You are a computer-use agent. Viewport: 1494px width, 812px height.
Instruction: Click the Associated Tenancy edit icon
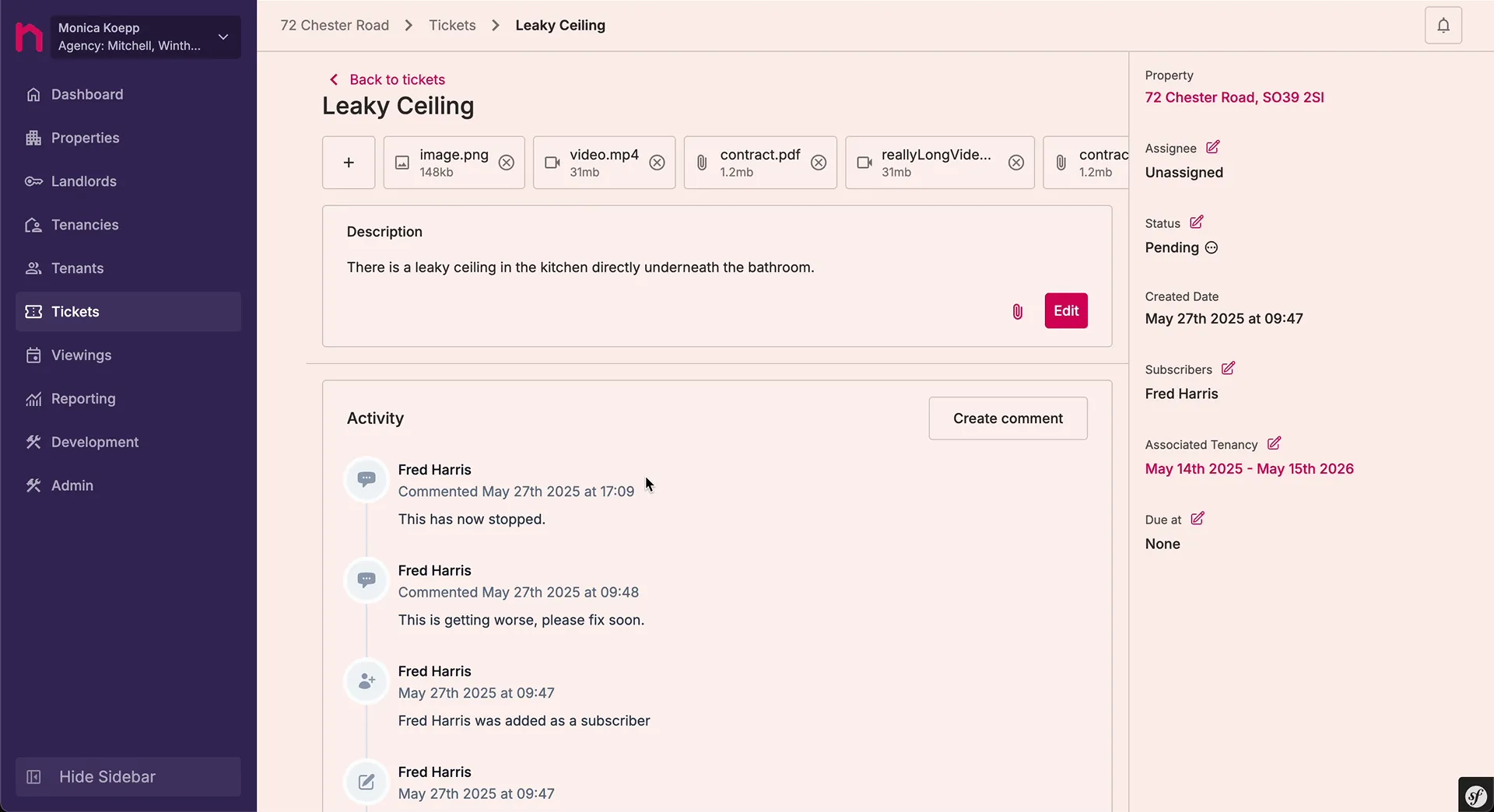1273,443
